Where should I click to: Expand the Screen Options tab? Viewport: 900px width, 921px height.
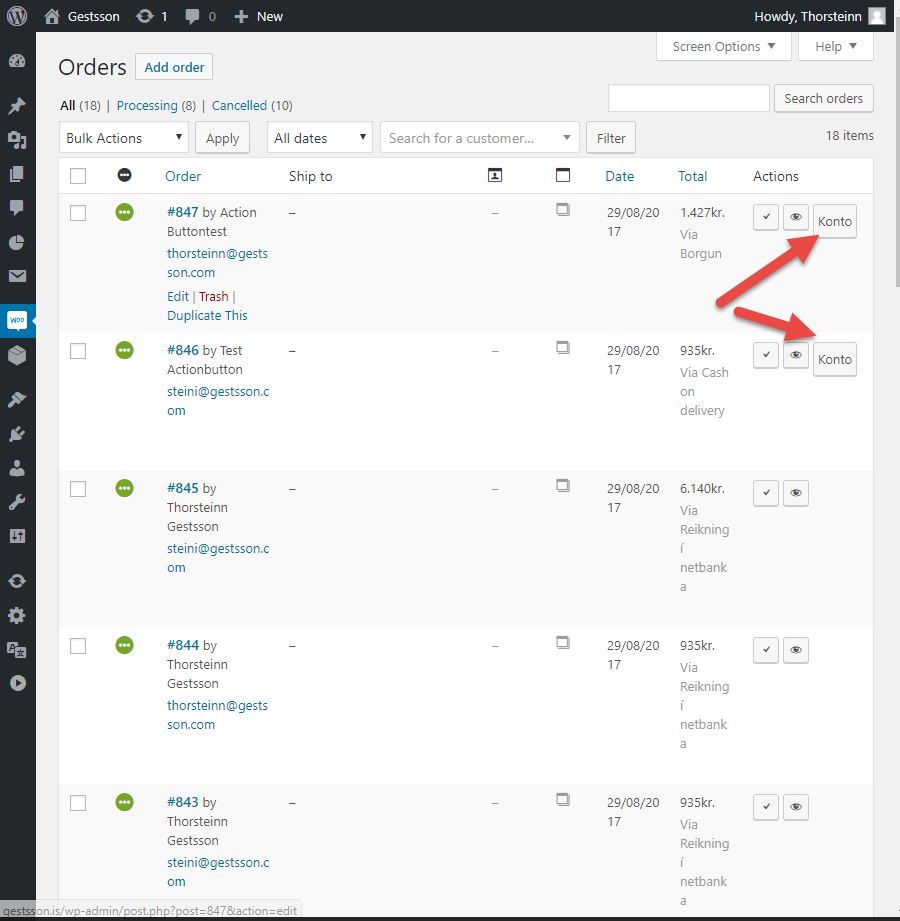point(723,46)
